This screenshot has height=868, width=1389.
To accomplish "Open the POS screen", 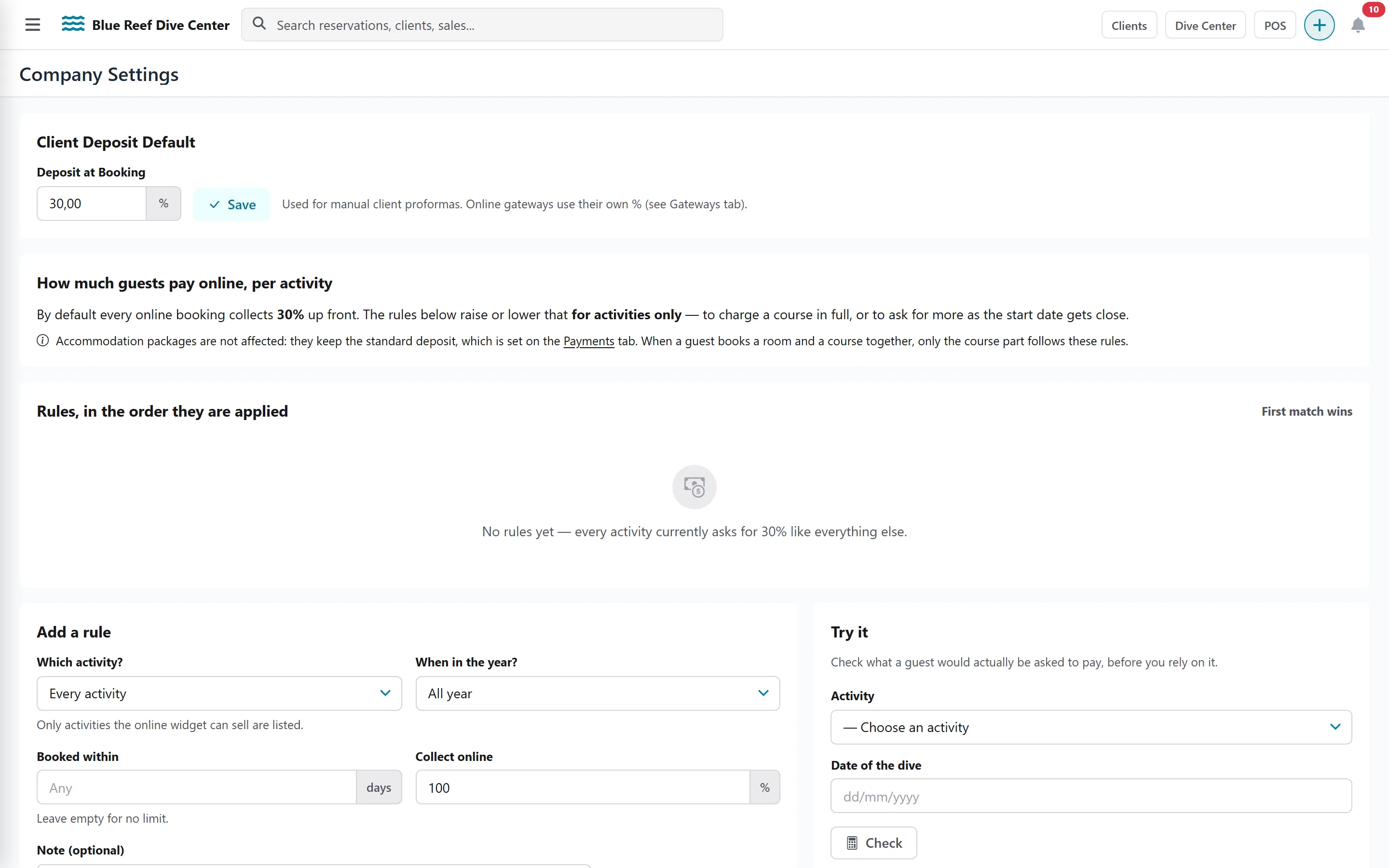I will pos(1274,25).
